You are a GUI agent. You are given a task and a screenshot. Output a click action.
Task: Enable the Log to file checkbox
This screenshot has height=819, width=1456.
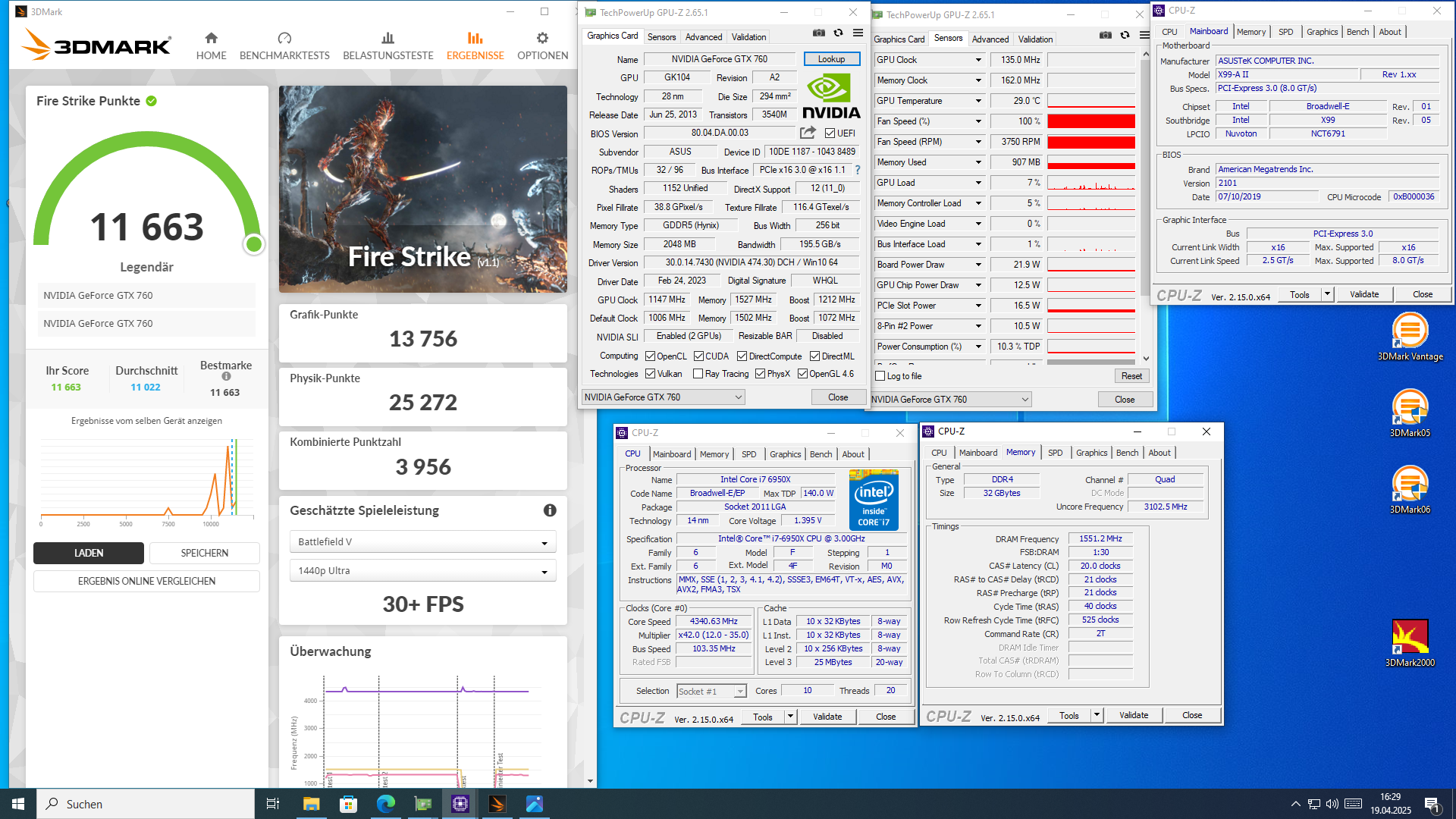[880, 376]
